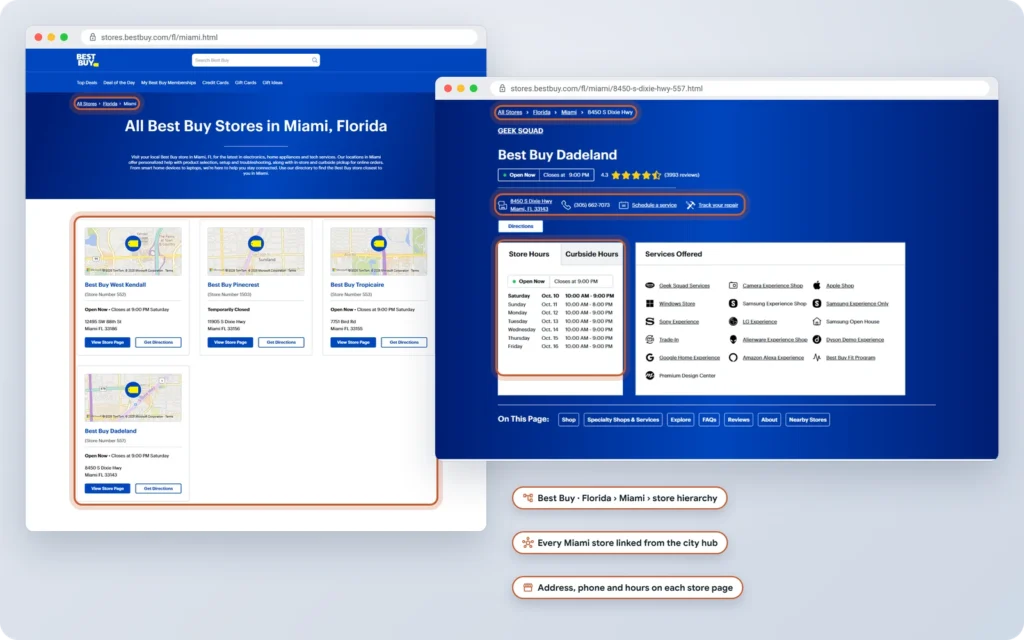Click the Miami in the Dadeland page breadcrumb
Viewport: 1024px width, 640px height.
pos(569,112)
